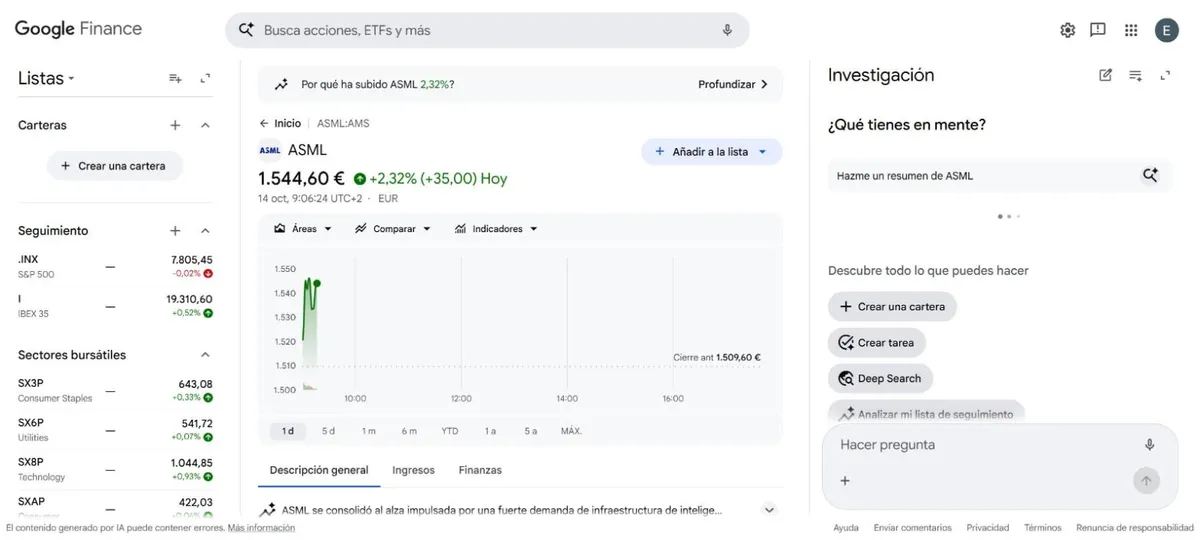
Task: Click the Crear tarea chip
Action: pos(876,343)
